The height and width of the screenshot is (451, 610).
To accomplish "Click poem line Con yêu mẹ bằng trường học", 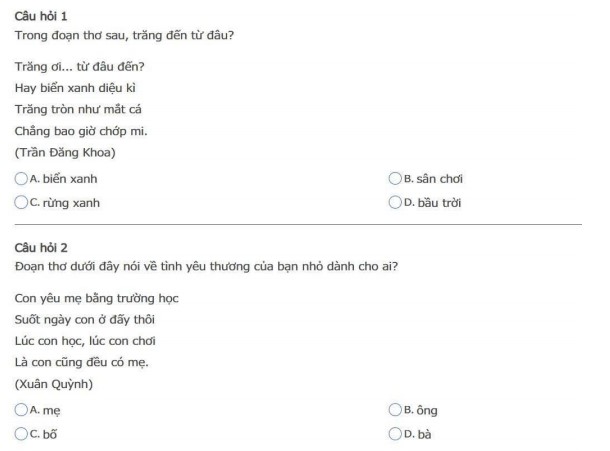I will point(97,298).
